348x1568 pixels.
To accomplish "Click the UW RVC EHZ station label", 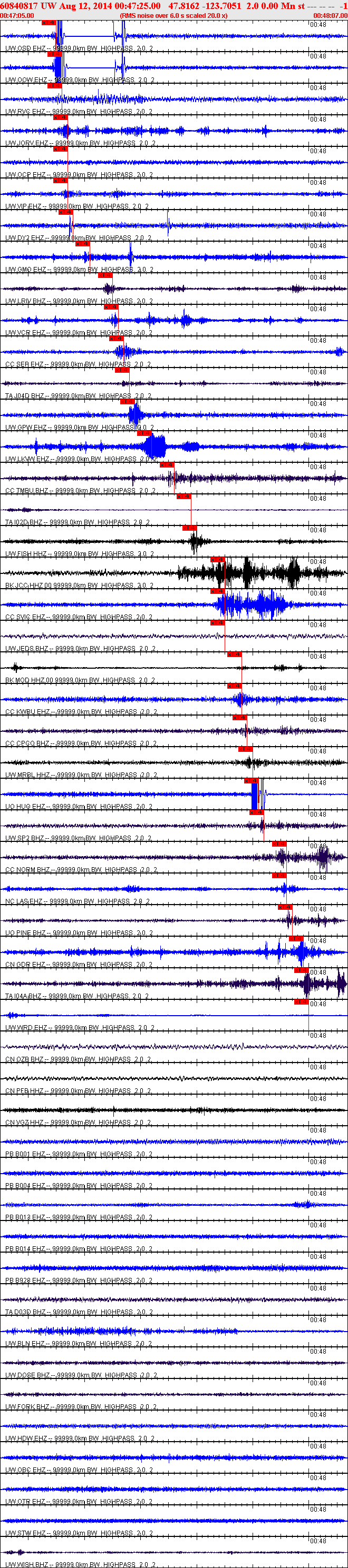I will (79, 112).
